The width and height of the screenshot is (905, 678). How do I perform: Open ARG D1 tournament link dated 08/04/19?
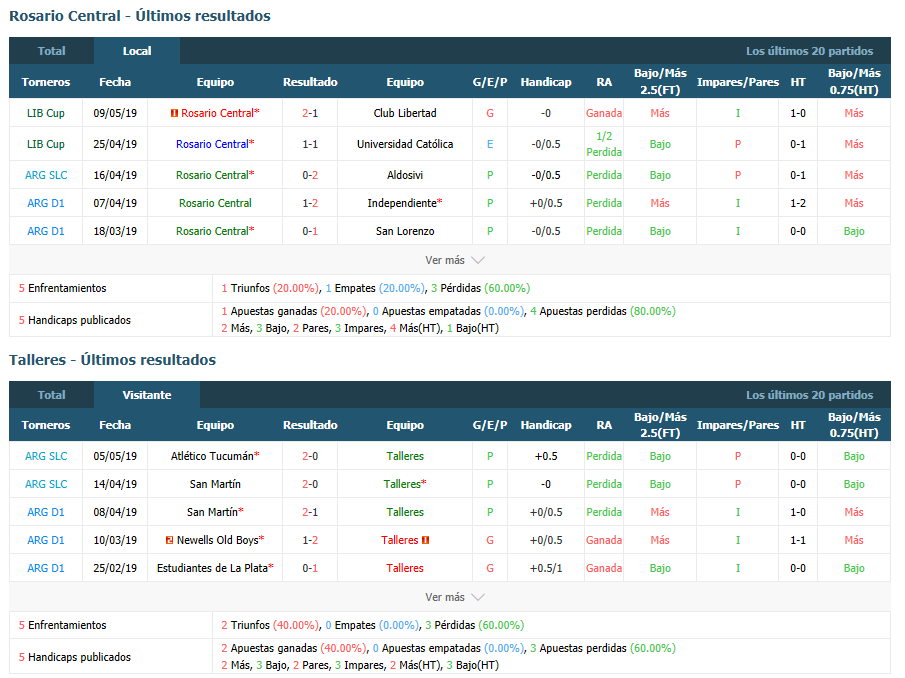[46, 512]
